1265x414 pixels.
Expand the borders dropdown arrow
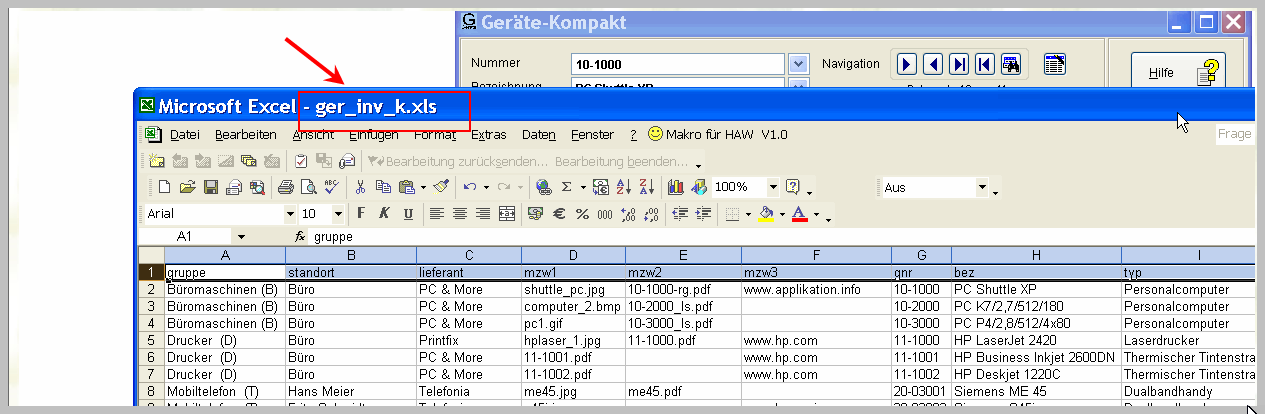coord(748,213)
